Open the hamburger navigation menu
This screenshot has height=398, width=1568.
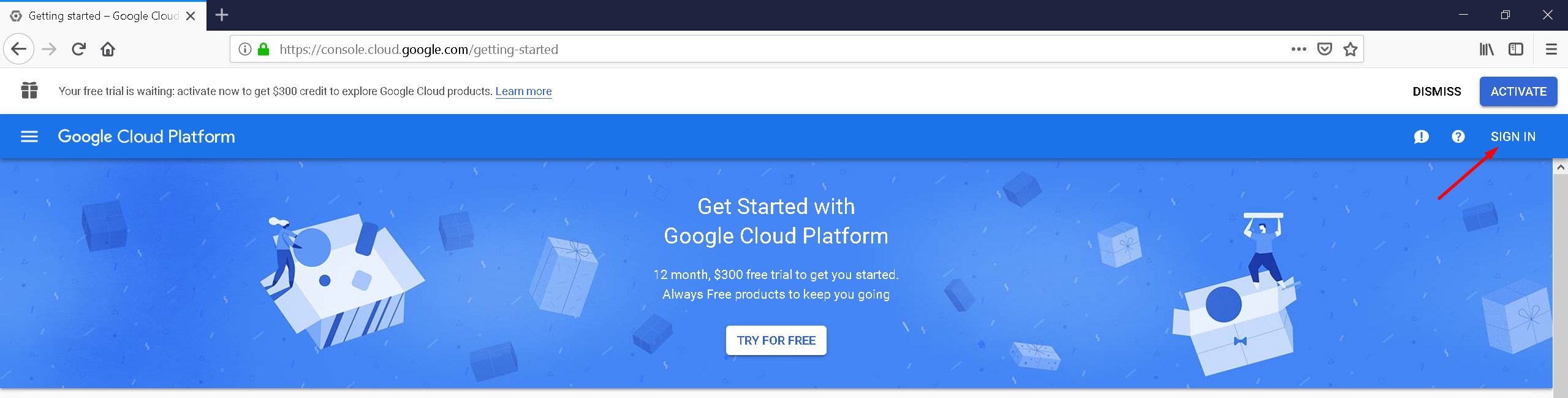click(29, 137)
